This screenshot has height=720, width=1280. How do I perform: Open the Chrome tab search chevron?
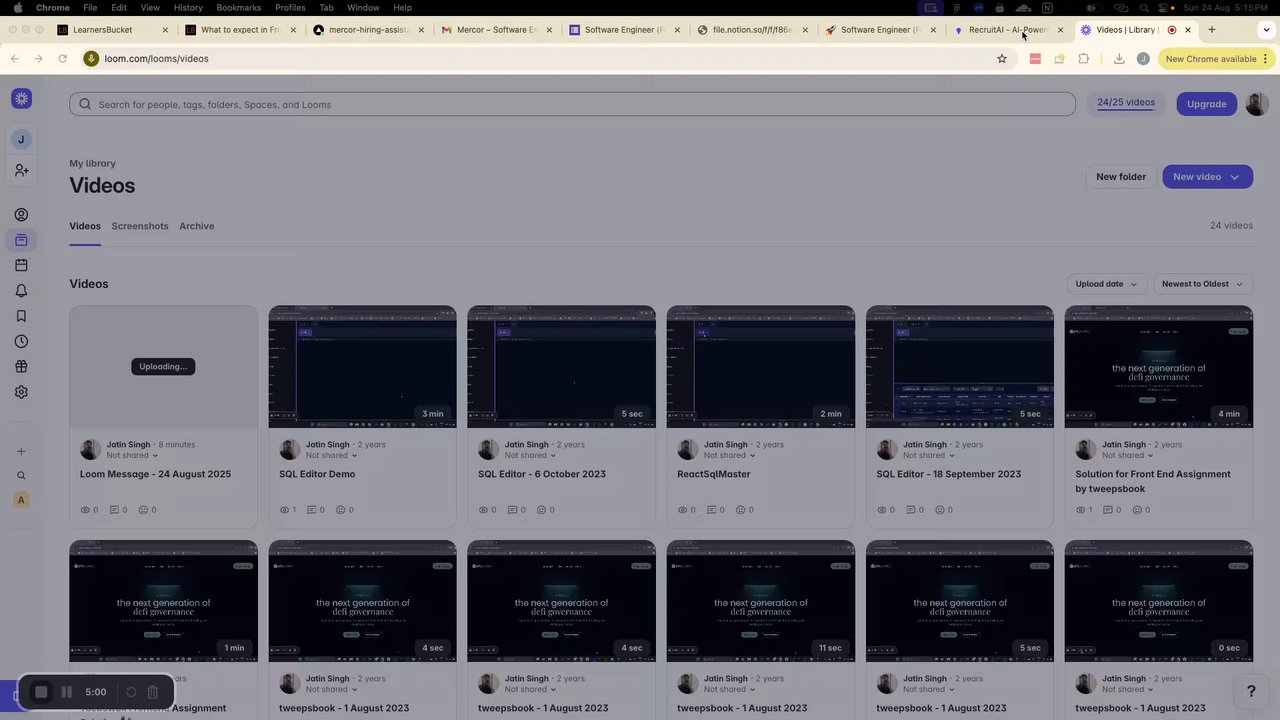1264,30
